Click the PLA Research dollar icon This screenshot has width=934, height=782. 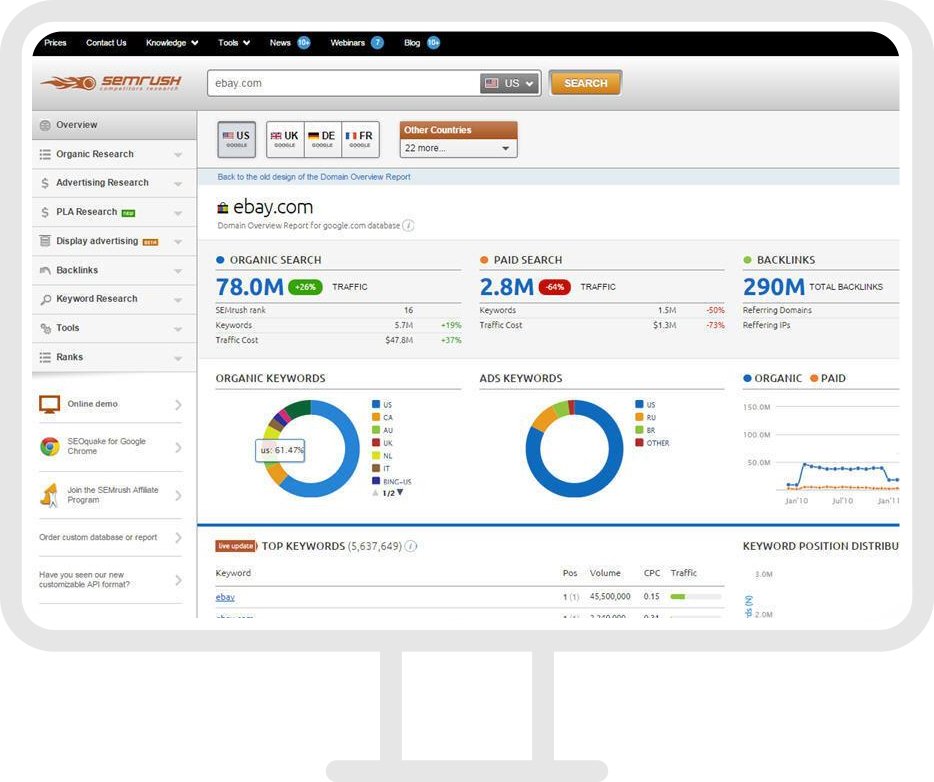tap(45, 212)
